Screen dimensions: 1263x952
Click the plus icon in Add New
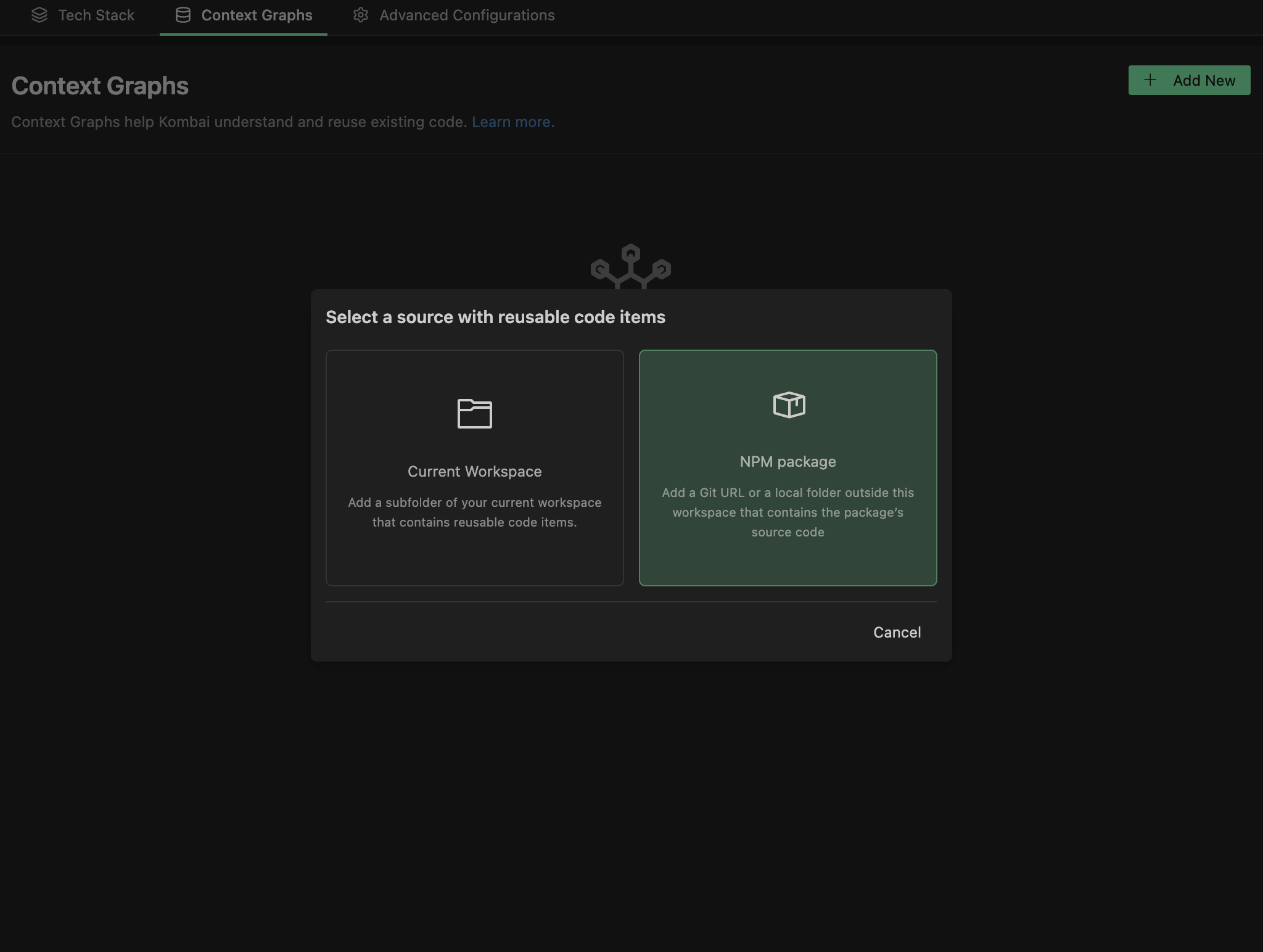coord(1150,80)
